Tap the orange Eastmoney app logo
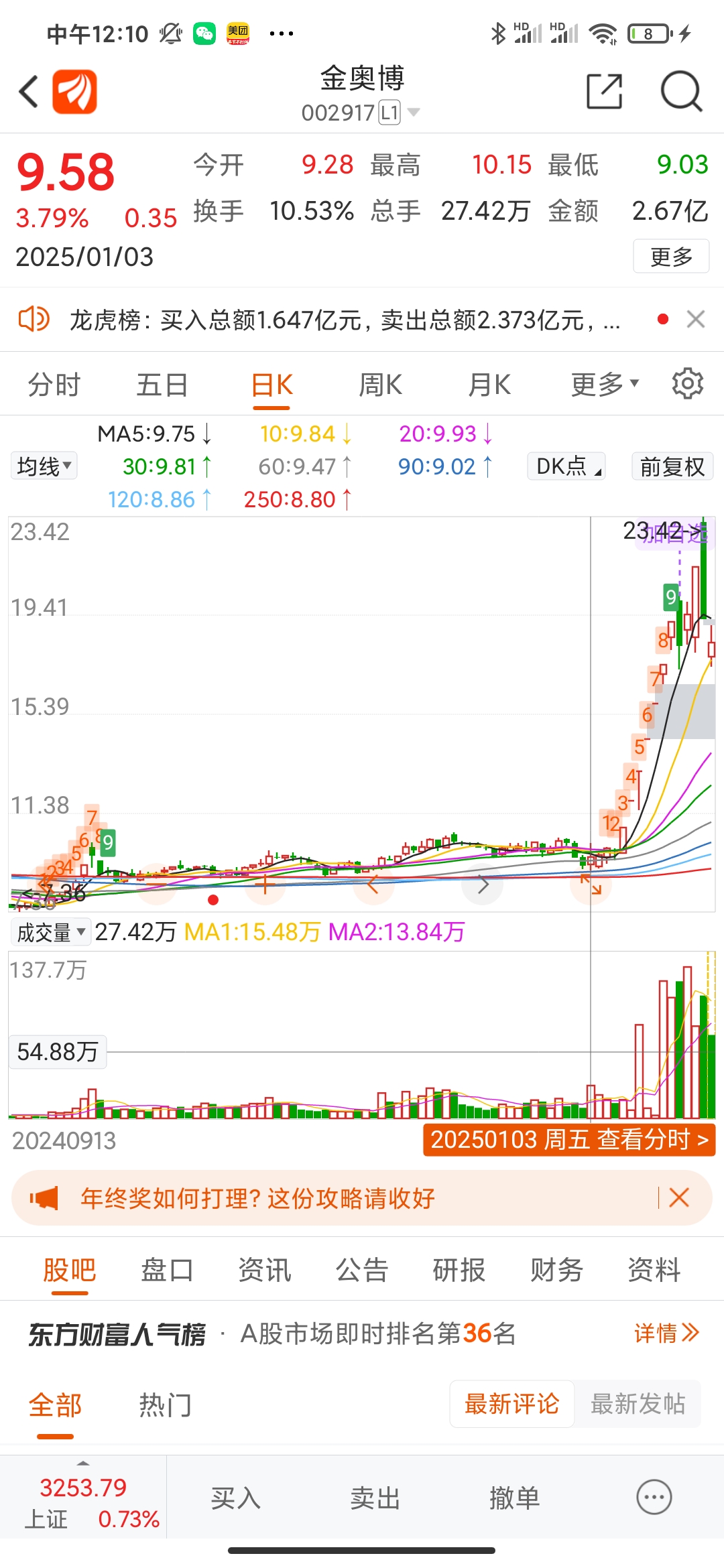The height and width of the screenshot is (1568, 724). (75, 92)
